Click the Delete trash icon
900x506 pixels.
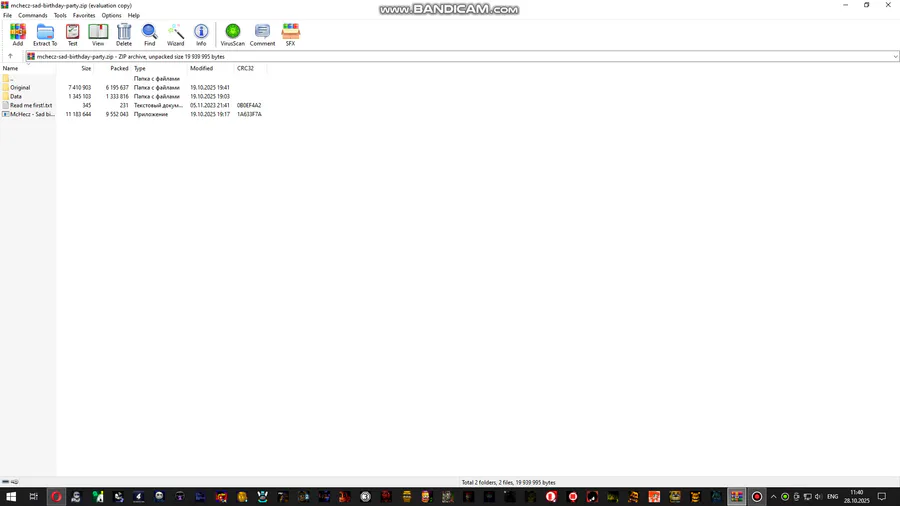124,34
